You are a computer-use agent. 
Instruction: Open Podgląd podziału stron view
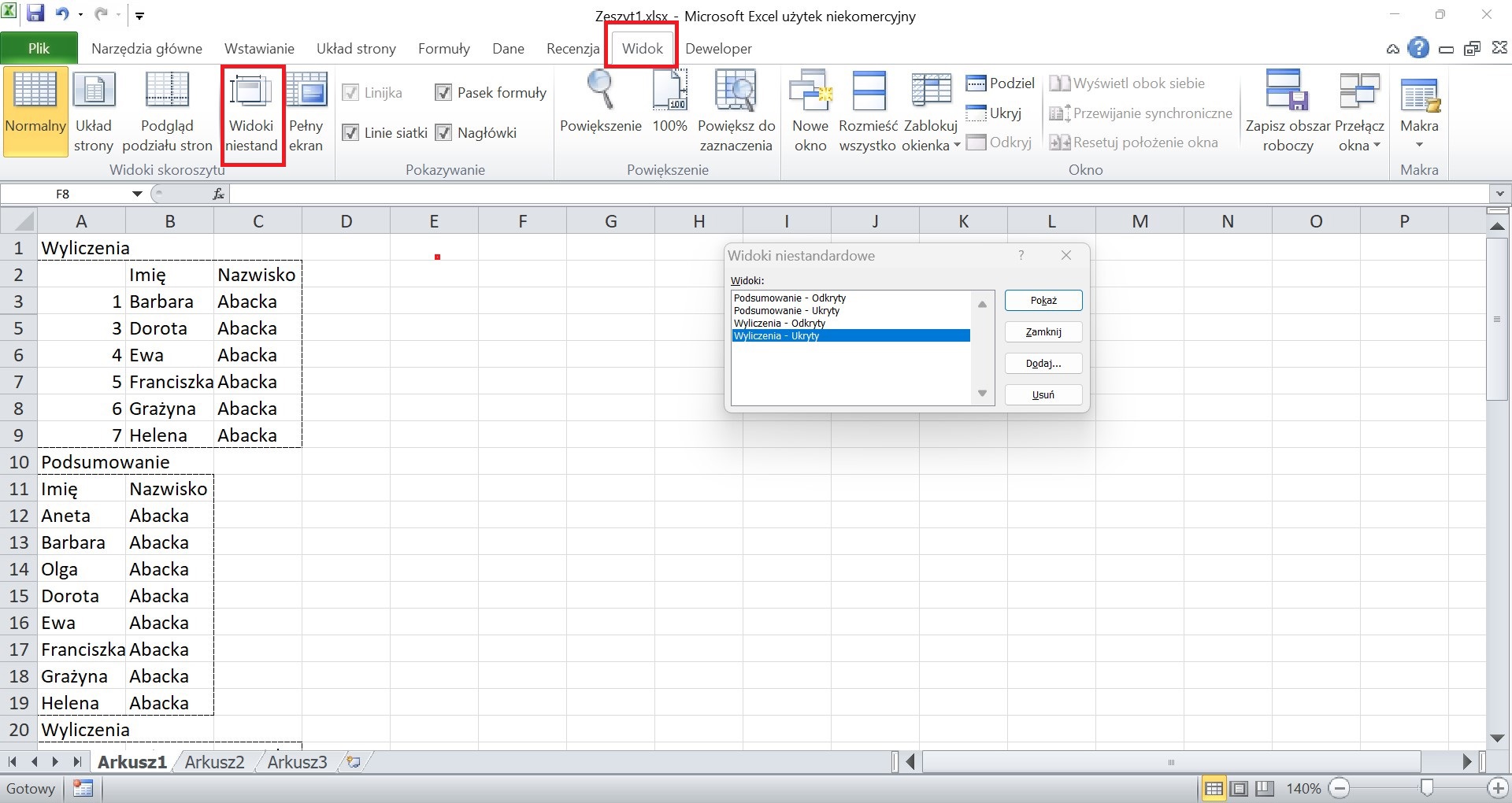click(x=167, y=112)
